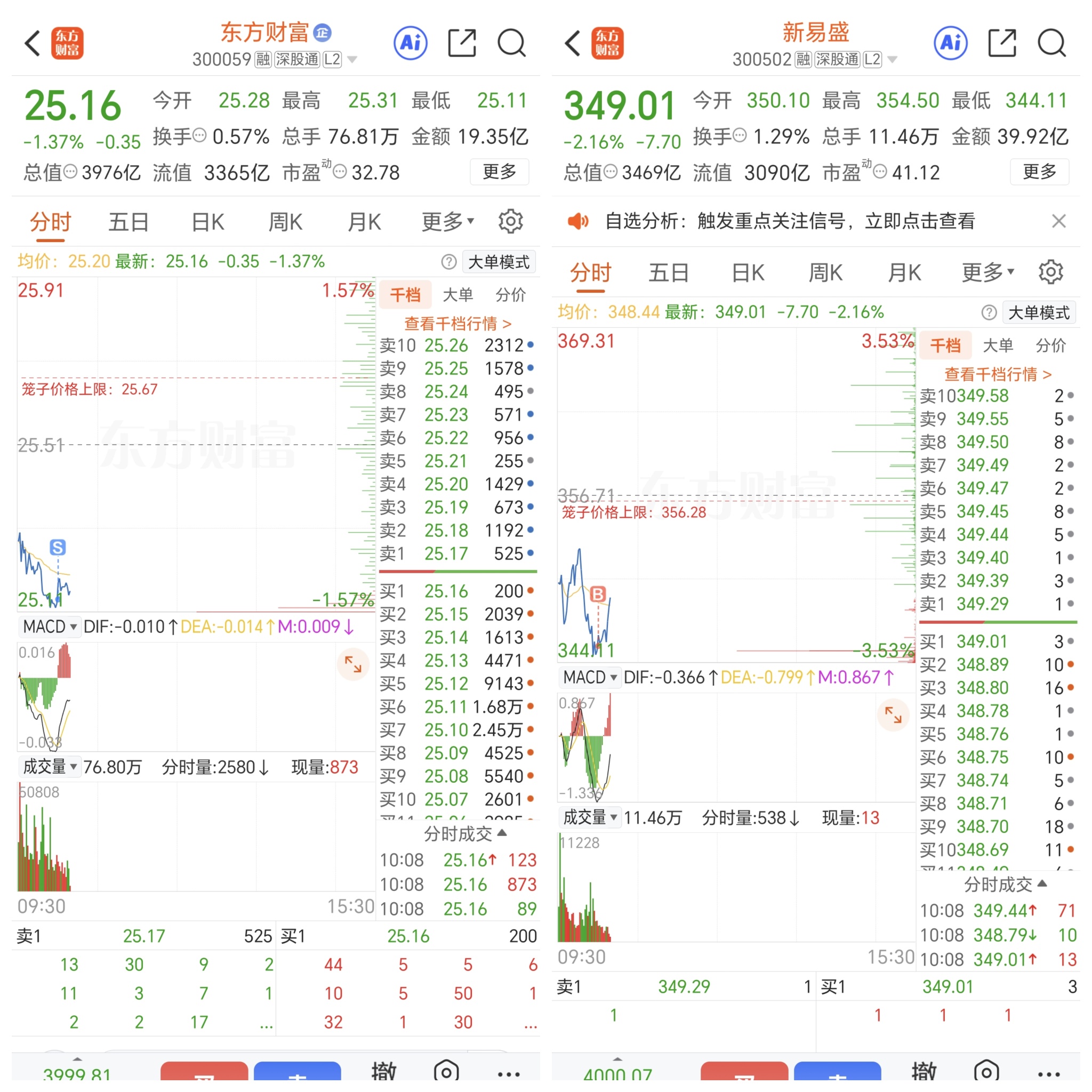Tap the help question icon beside 大单模式
The width and height of the screenshot is (1092, 1092).
tap(449, 262)
